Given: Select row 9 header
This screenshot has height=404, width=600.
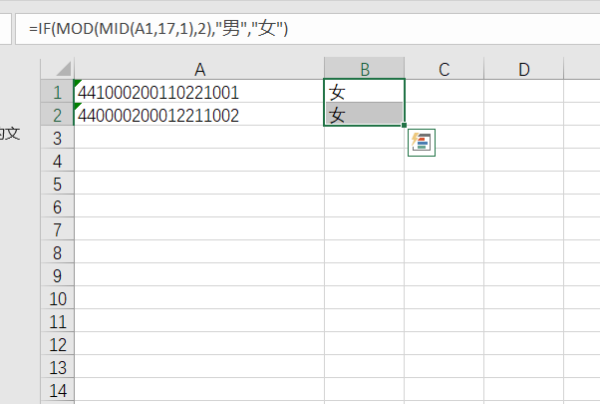Looking at the screenshot, I should click(57, 275).
